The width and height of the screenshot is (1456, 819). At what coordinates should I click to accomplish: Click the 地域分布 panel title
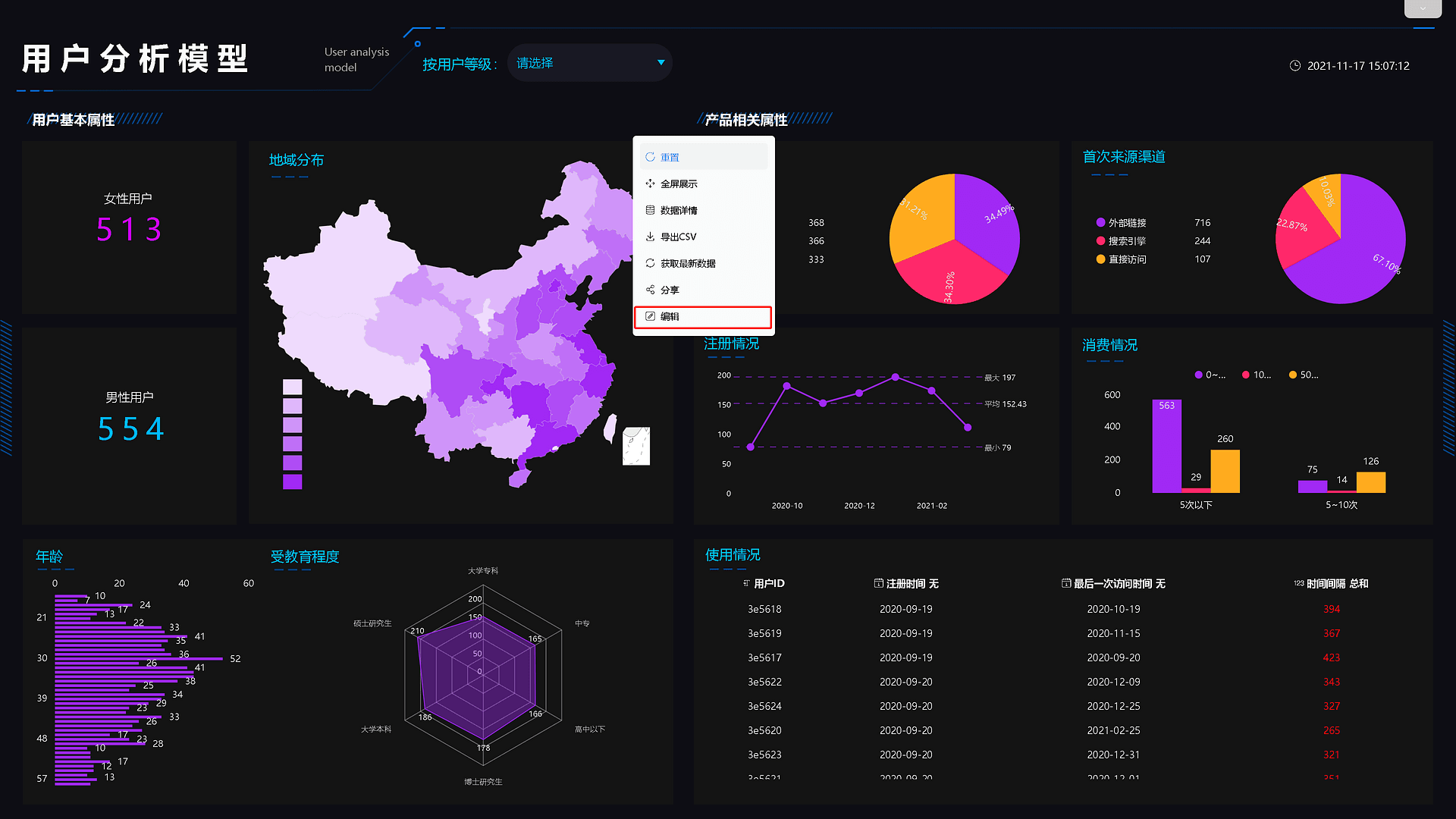point(297,160)
